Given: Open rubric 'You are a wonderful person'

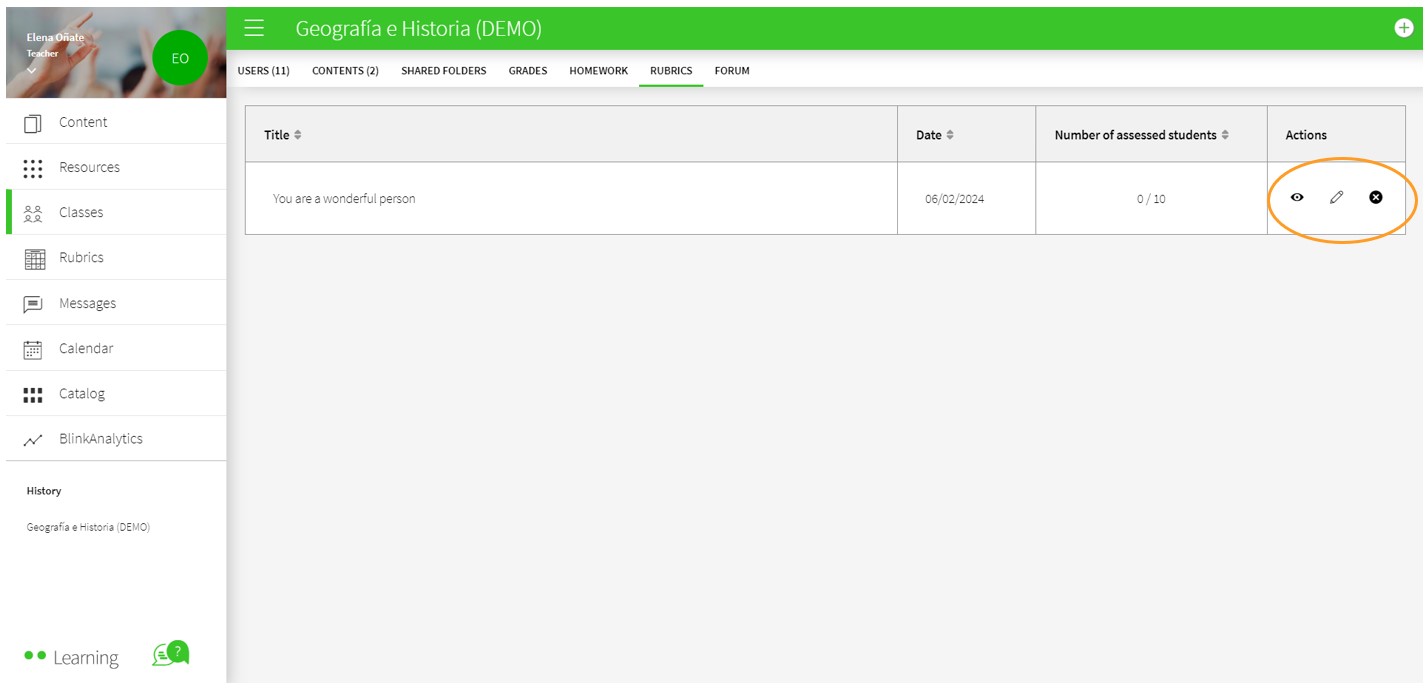Looking at the screenshot, I should point(344,199).
